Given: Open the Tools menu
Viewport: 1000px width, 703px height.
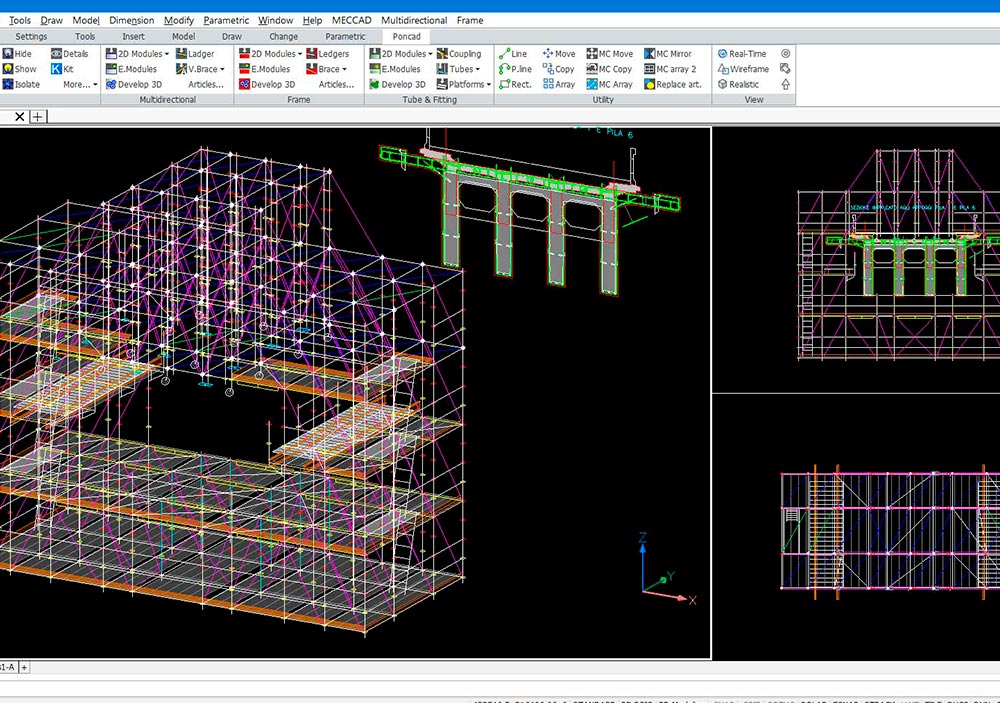Looking at the screenshot, I should (x=20, y=20).
